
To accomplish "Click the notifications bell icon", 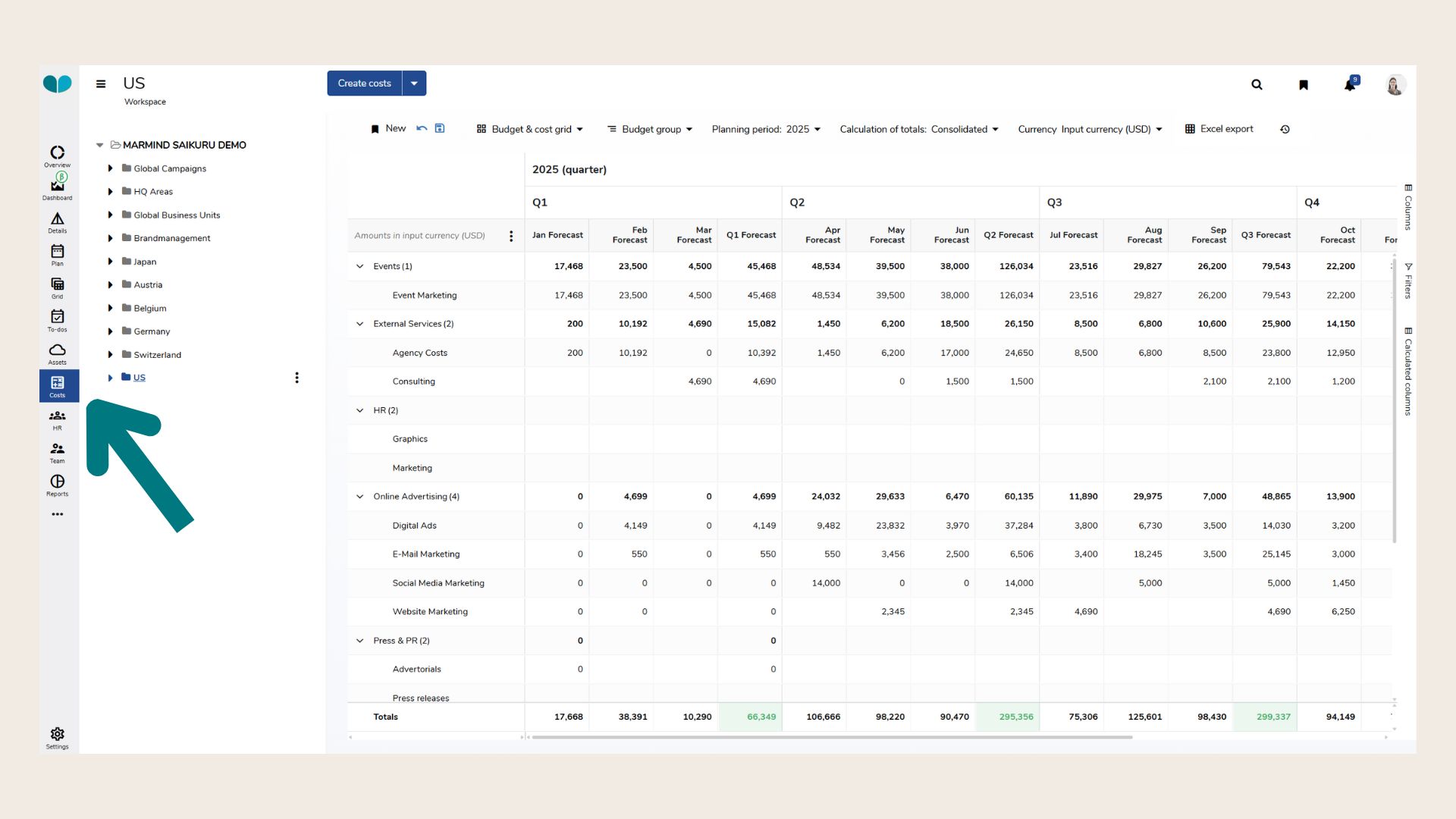I will tap(1350, 85).
